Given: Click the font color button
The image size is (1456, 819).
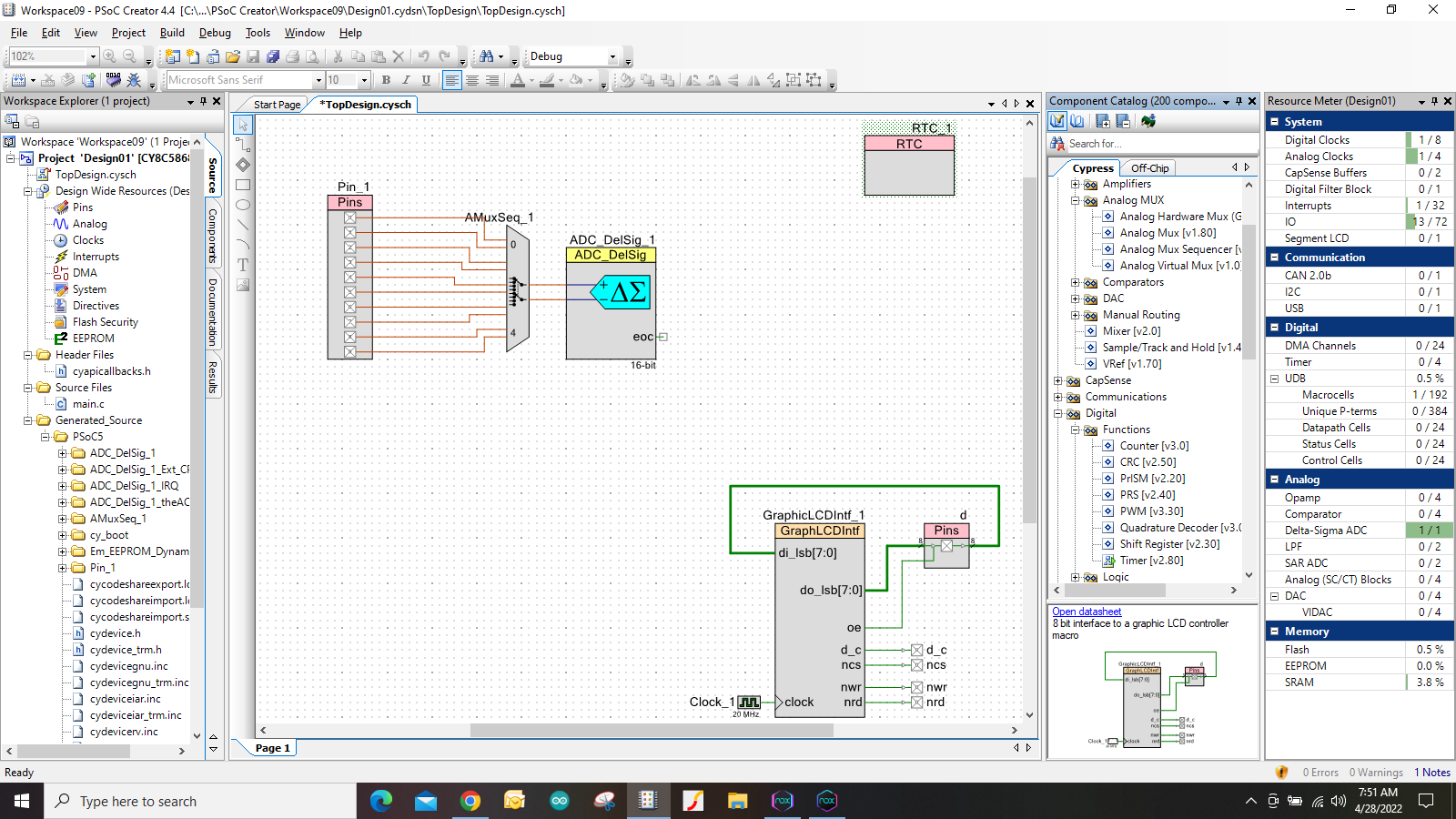Looking at the screenshot, I should click(518, 80).
